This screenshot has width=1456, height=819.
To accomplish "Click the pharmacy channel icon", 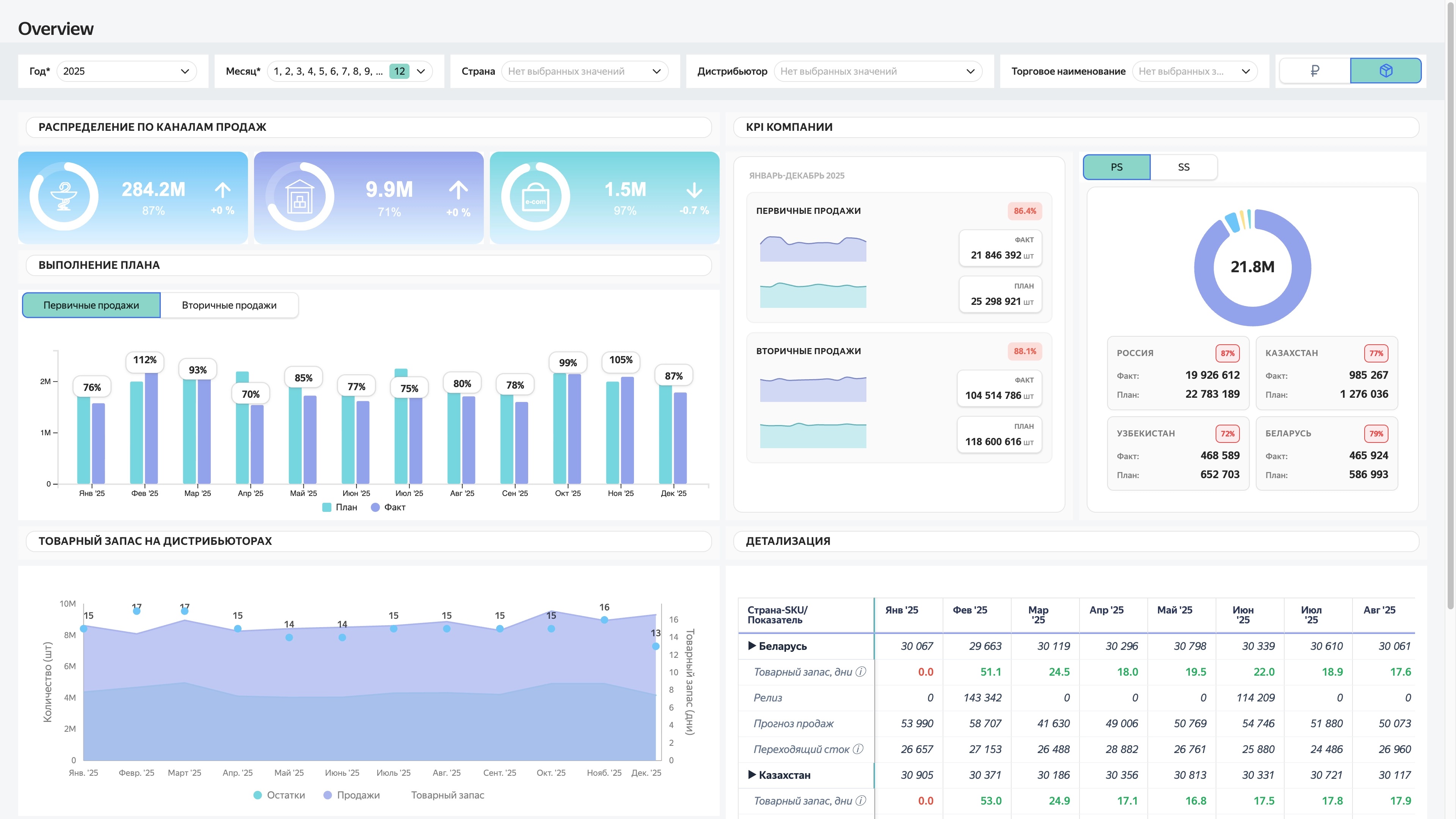I will click(x=64, y=197).
